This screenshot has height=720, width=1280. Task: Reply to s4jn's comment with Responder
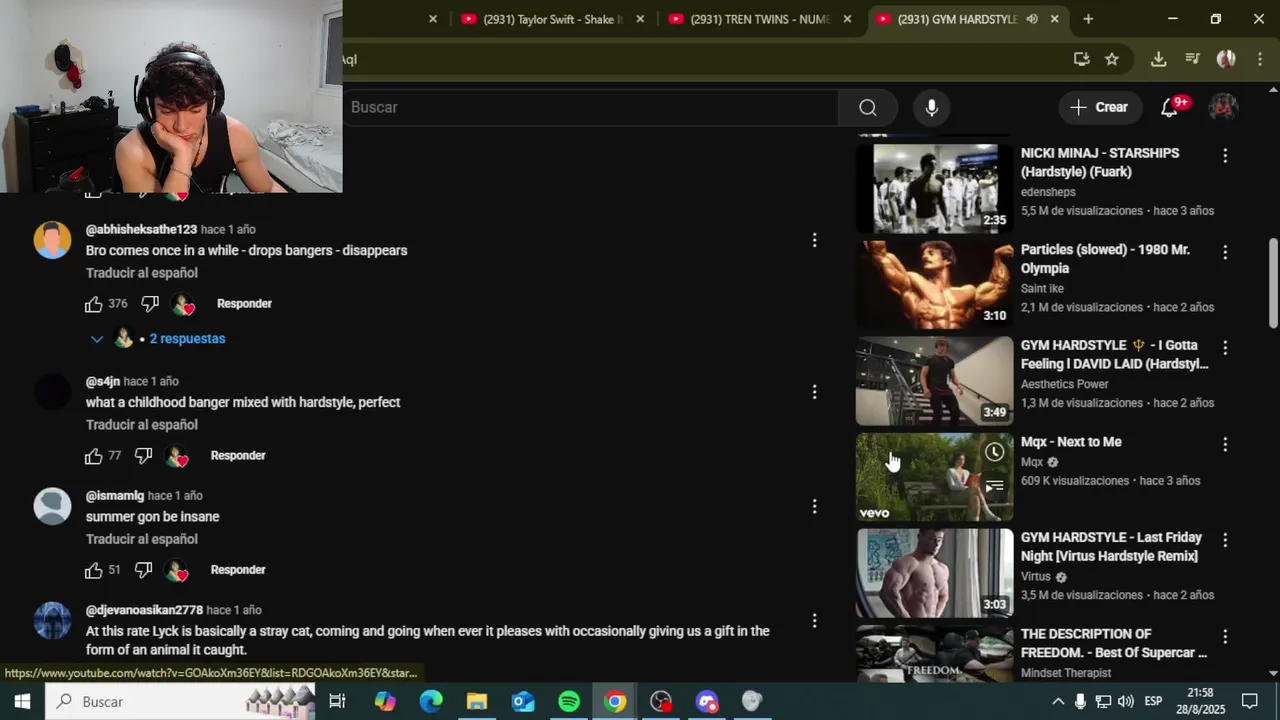pyautogui.click(x=238, y=456)
